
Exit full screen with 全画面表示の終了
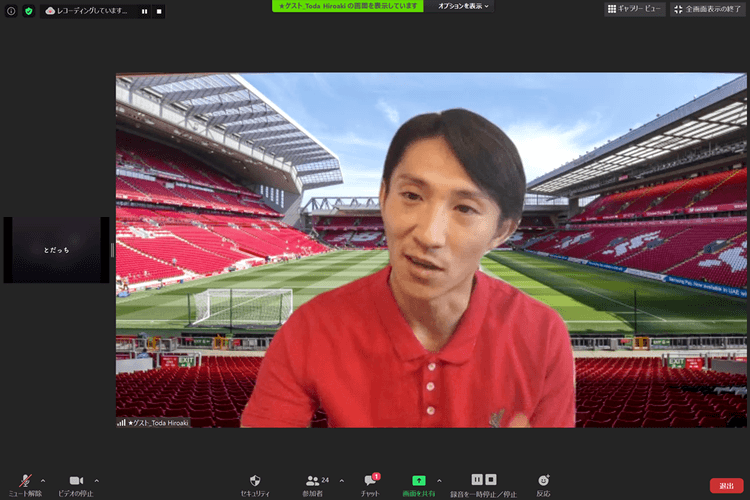(707, 9)
